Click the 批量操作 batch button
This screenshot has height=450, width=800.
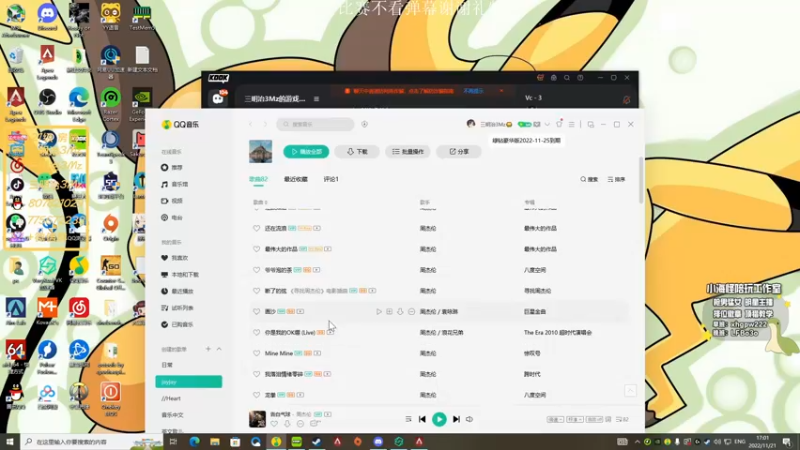coord(408,152)
